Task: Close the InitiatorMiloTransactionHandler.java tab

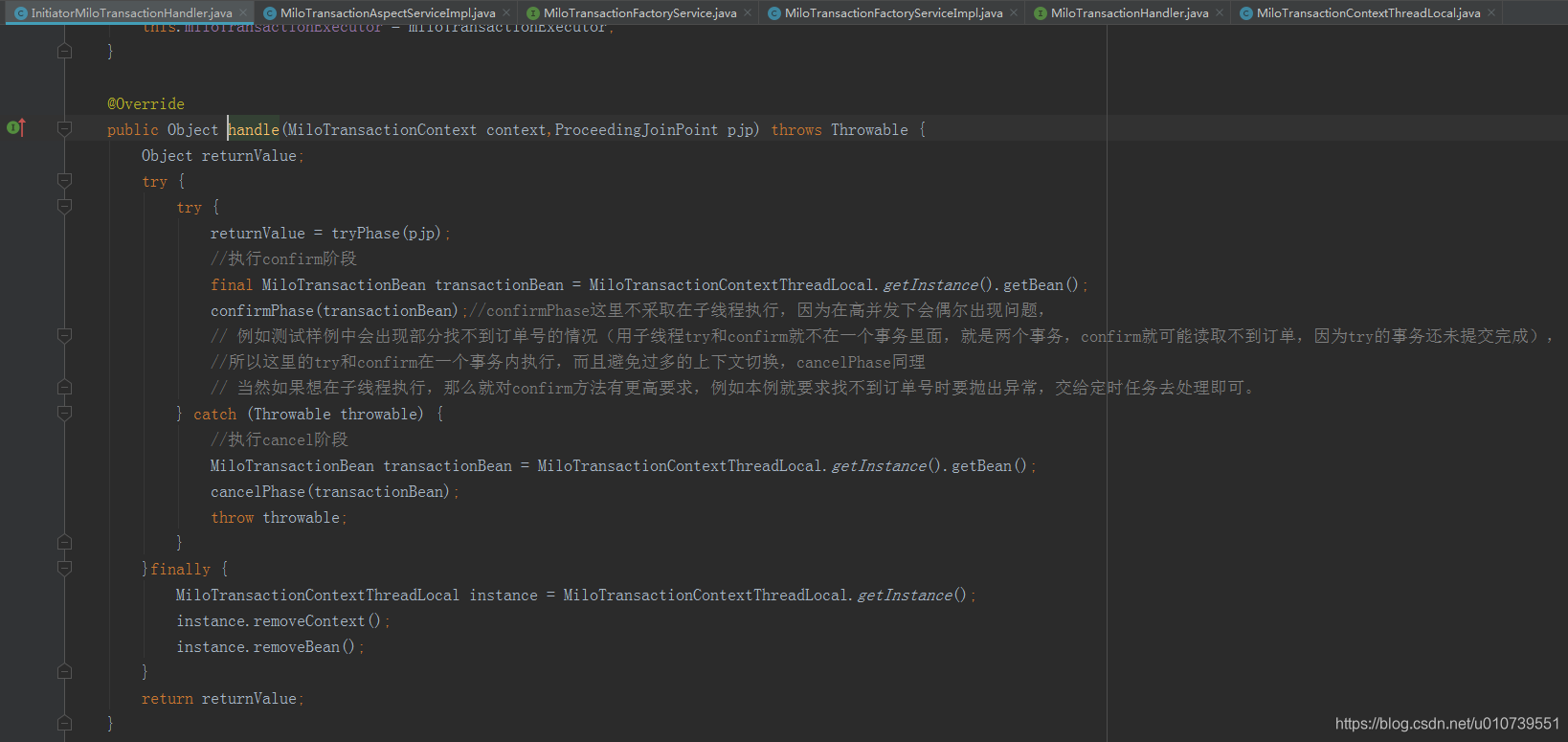Action: (x=243, y=12)
